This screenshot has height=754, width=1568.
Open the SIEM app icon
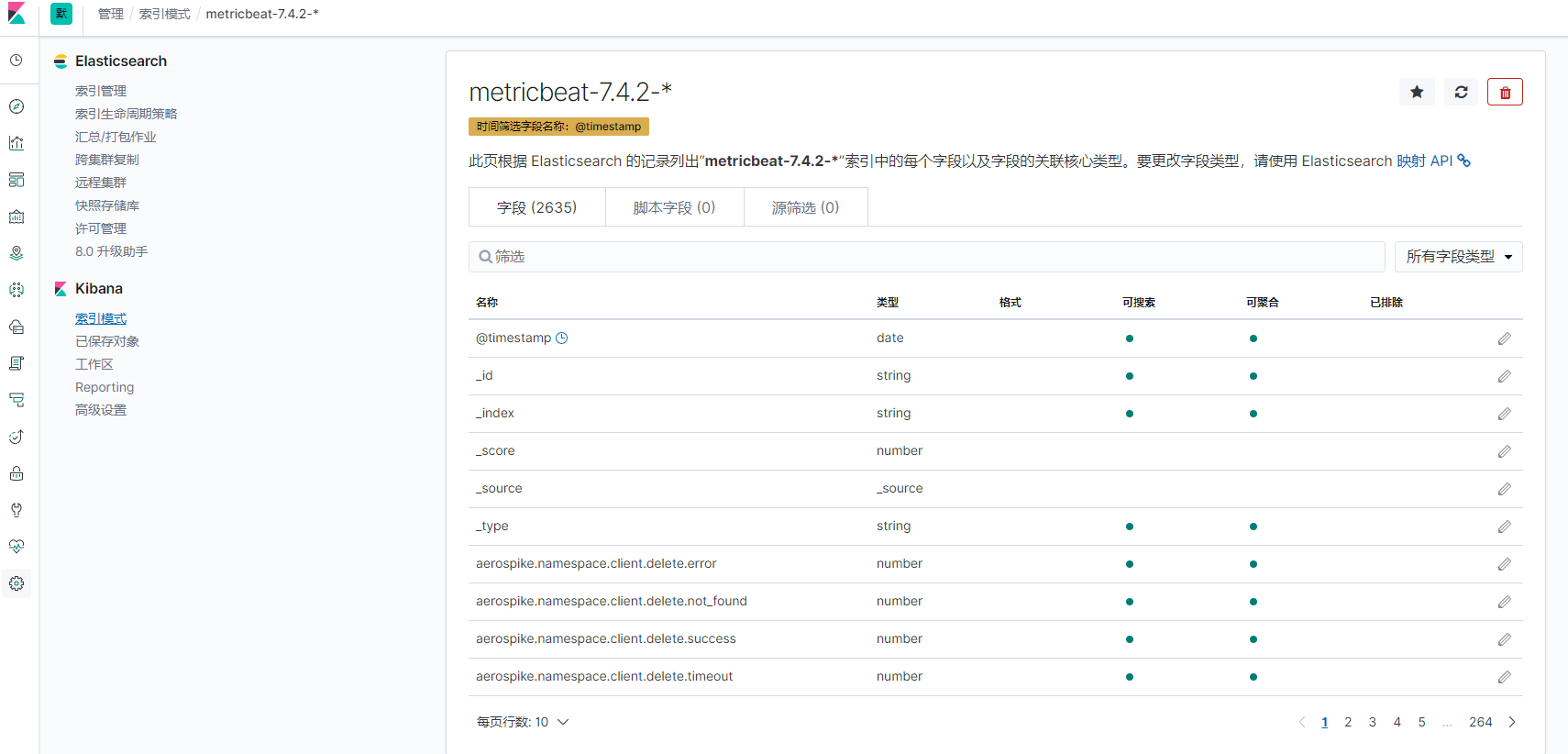click(x=17, y=473)
